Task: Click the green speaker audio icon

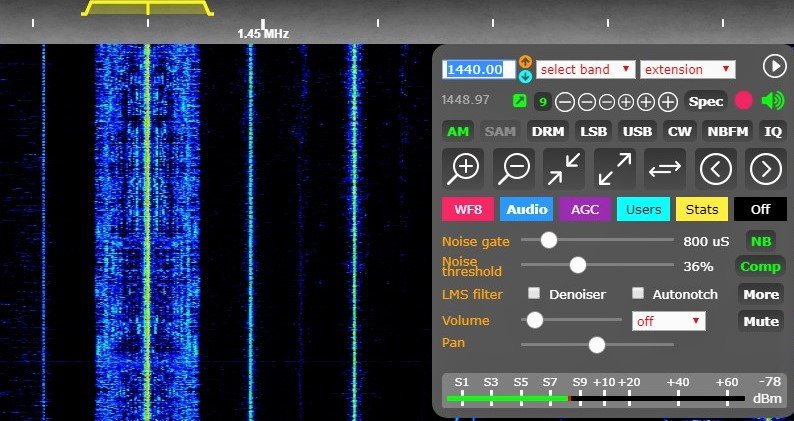Action: pos(773,101)
